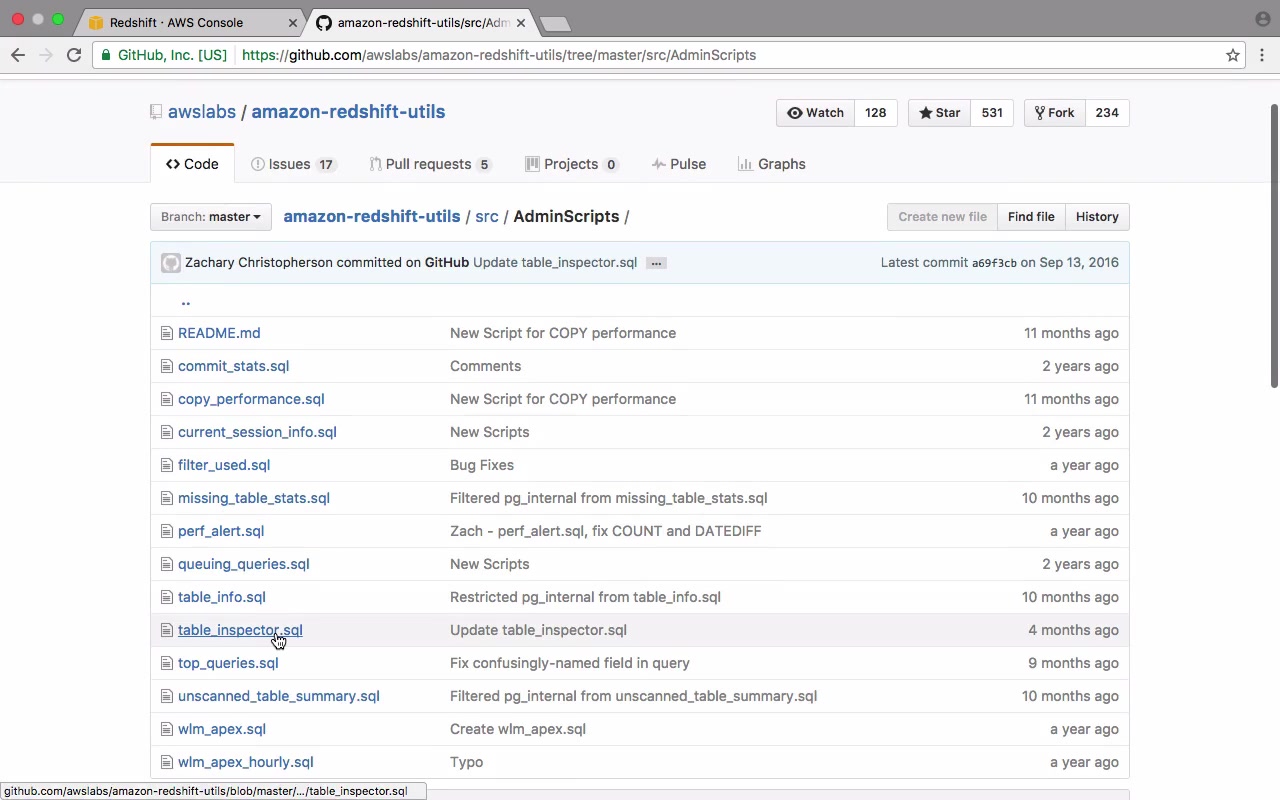View the 234 forks count
Screen dimensions: 1280x800
[x=1107, y=113]
